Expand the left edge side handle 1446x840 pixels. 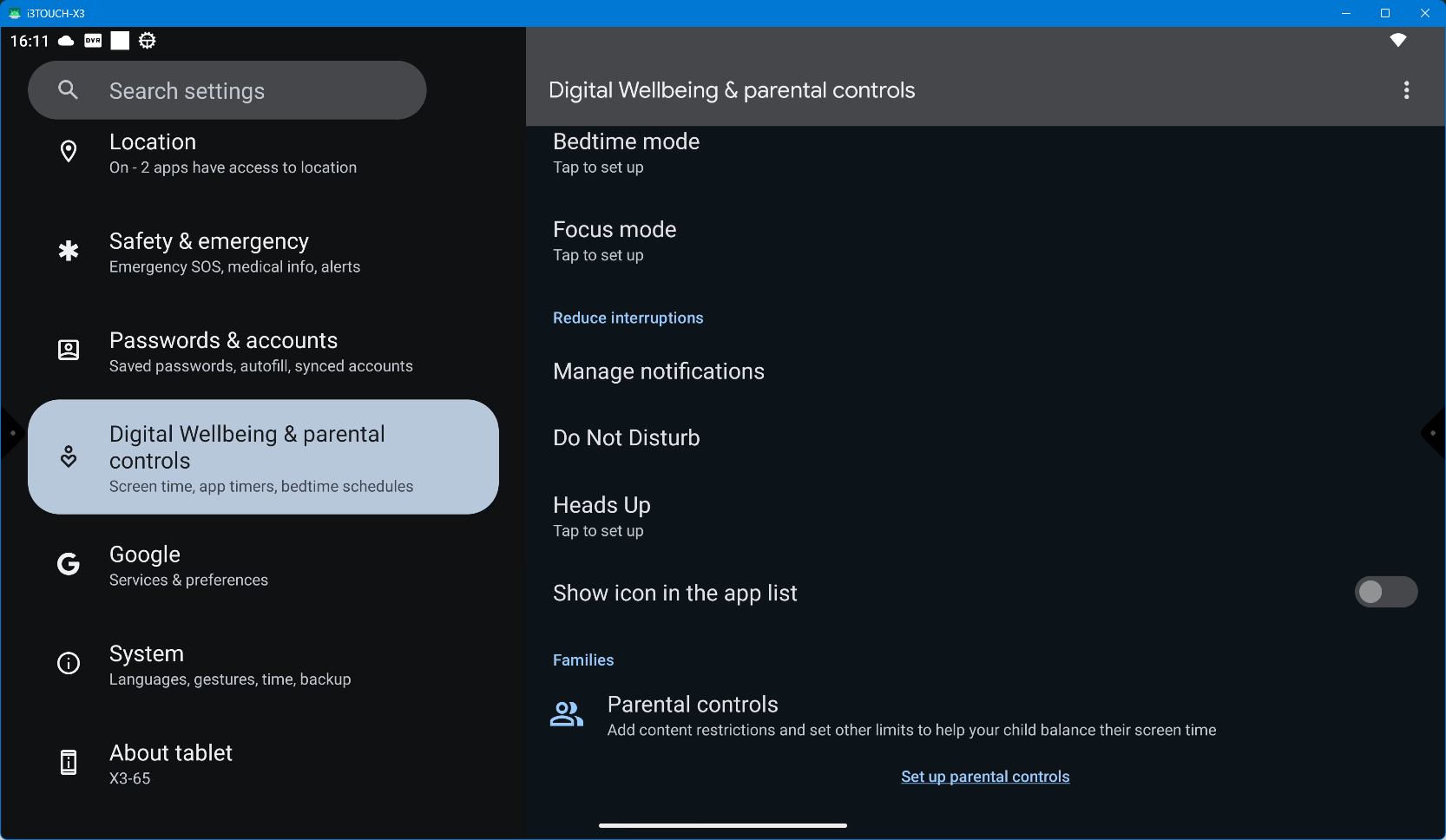(x=10, y=432)
